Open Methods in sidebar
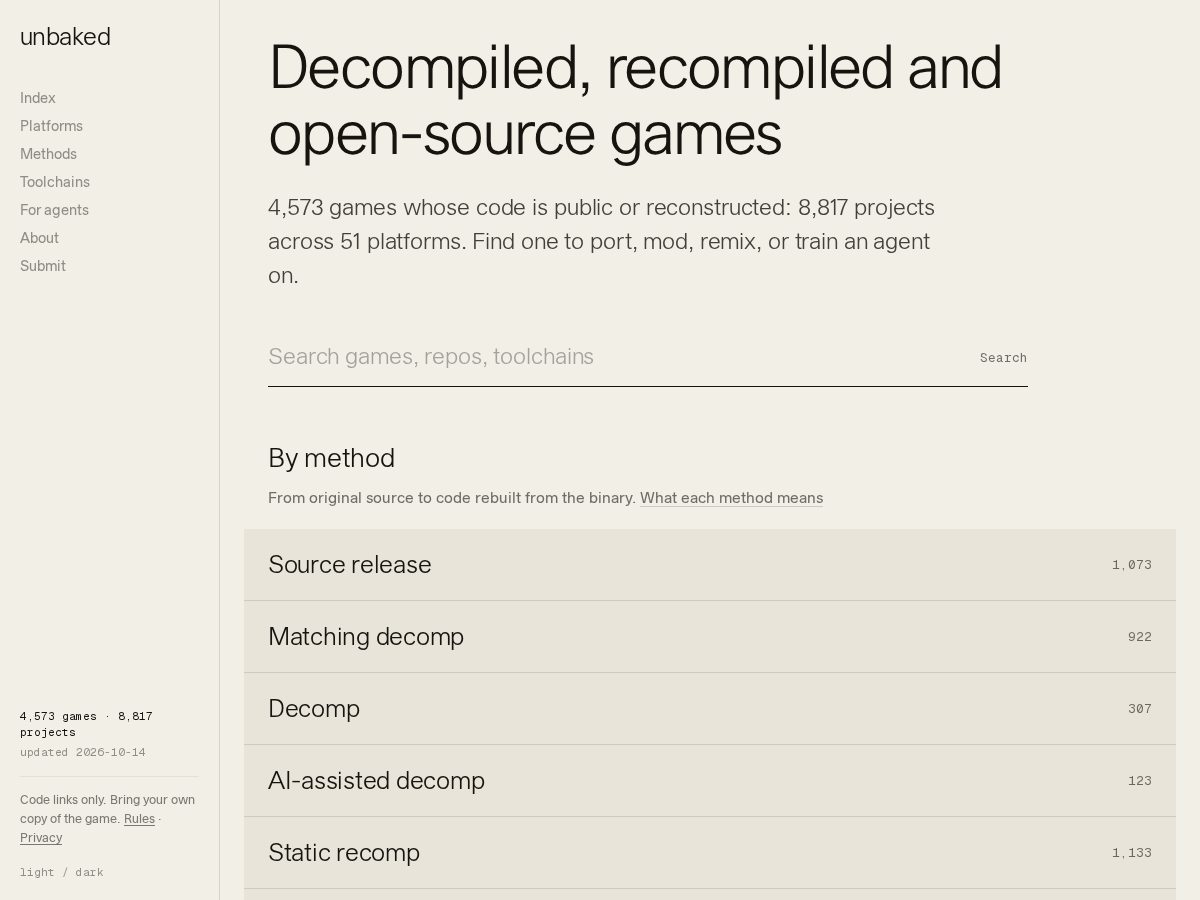The image size is (1200, 900). coord(48,154)
